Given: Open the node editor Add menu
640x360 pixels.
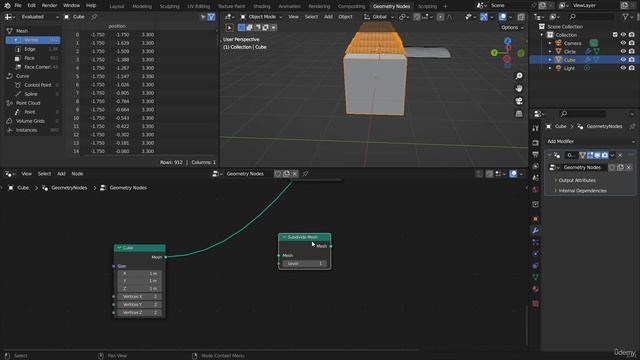Looking at the screenshot, I should click(61, 174).
